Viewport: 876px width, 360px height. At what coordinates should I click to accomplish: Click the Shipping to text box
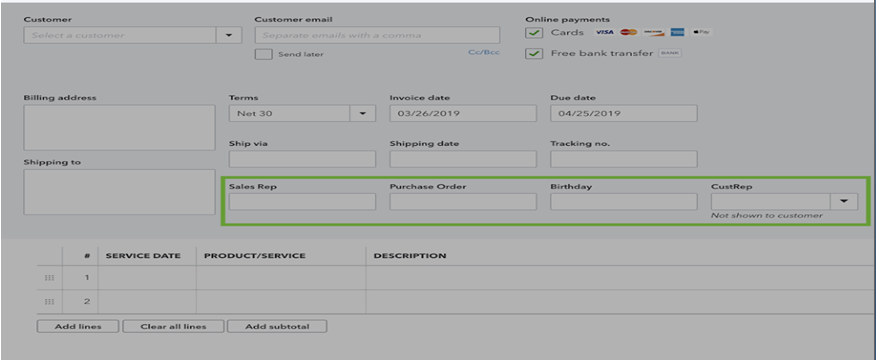point(120,192)
